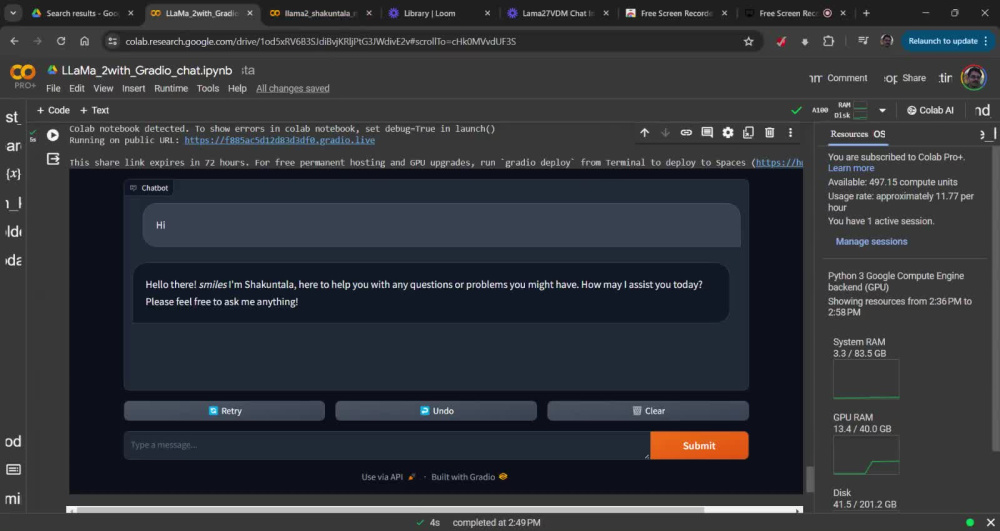Open browser profile avatar in toolbar
The image size is (1000, 531).
tap(886, 41)
